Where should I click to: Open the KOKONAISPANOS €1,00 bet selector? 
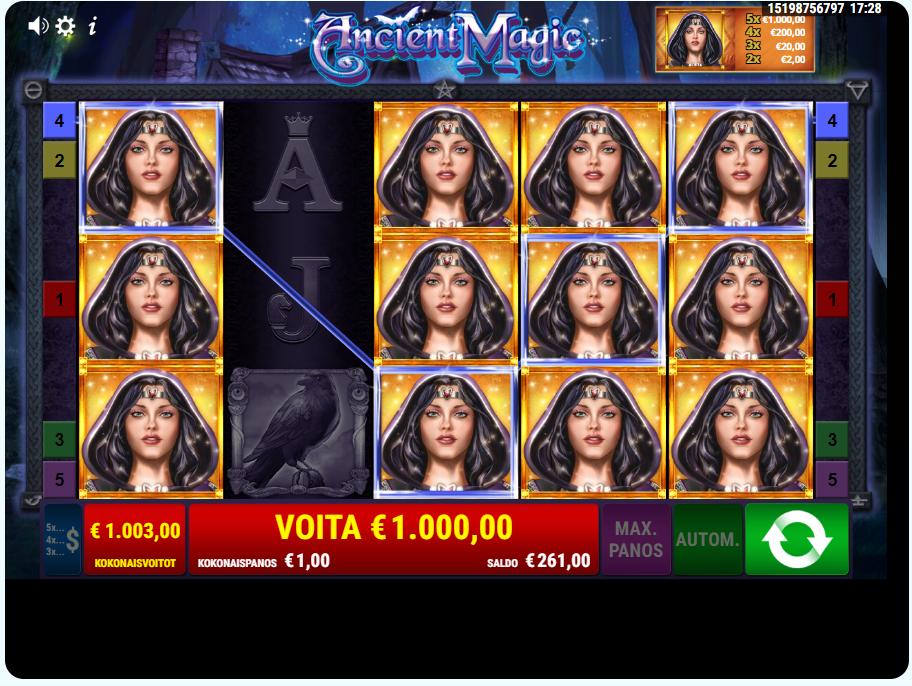click(263, 561)
